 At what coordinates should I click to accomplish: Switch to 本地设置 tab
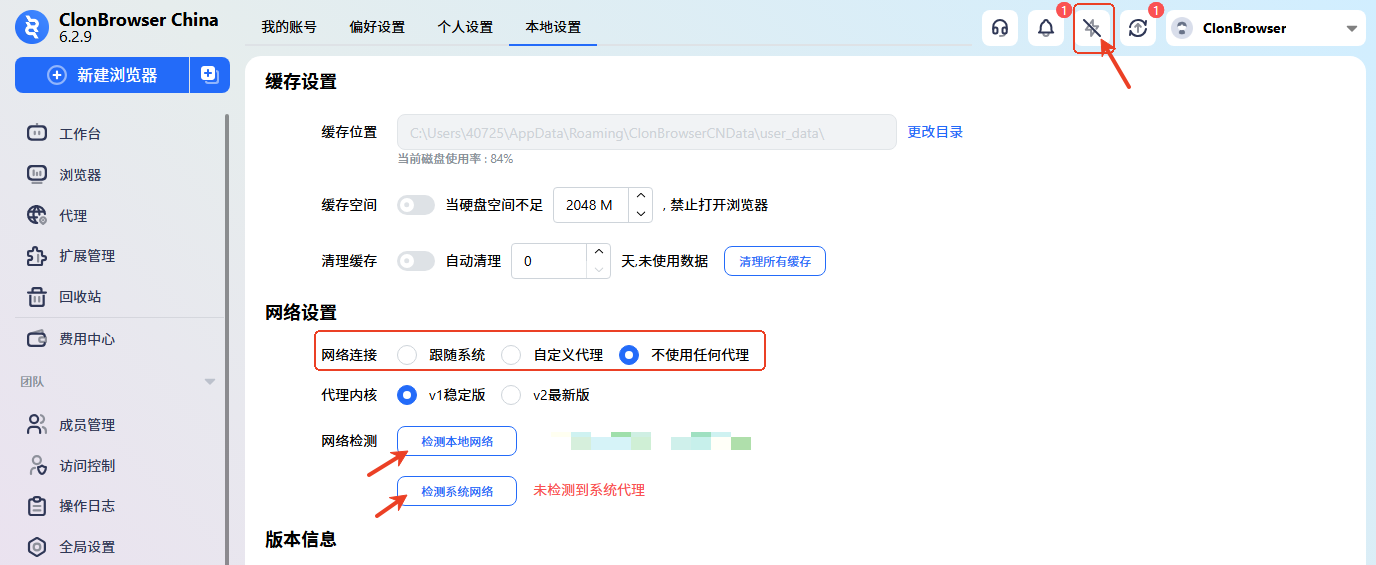pos(553,27)
